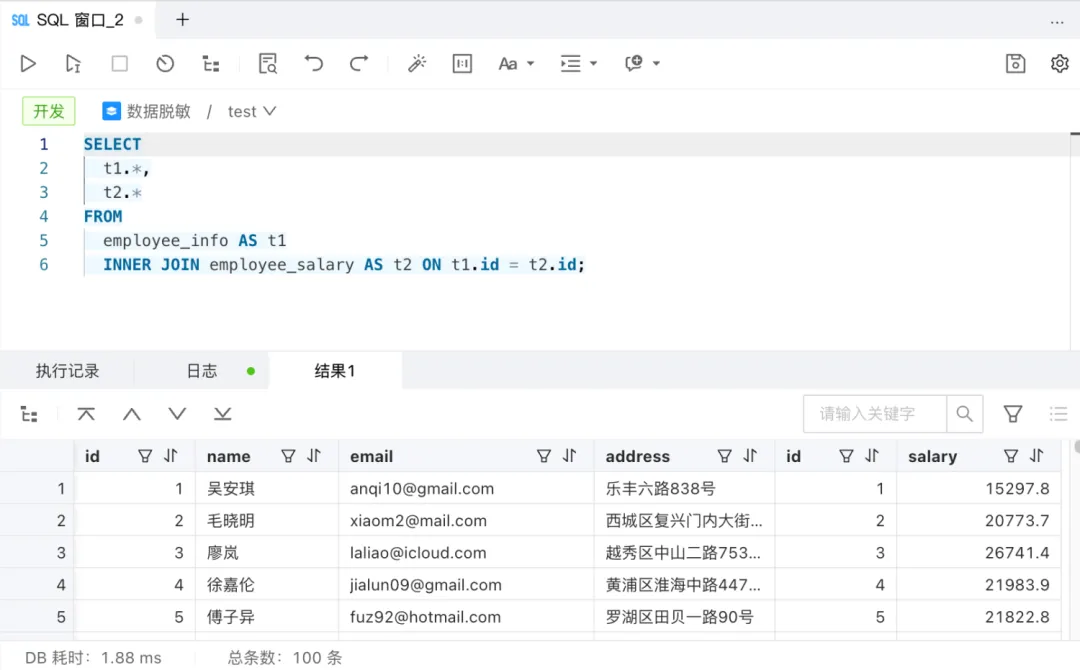The width and height of the screenshot is (1080, 670).
Task: Select the name cell 吴安琪
Action: coord(267,488)
